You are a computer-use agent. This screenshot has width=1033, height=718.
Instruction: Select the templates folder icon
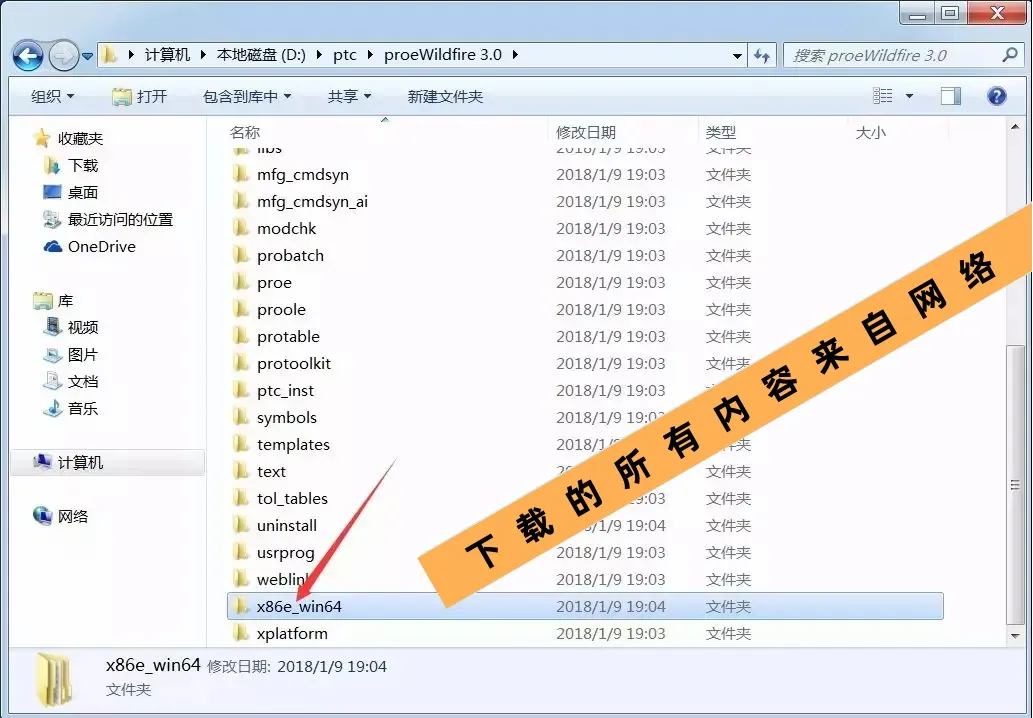tap(241, 444)
